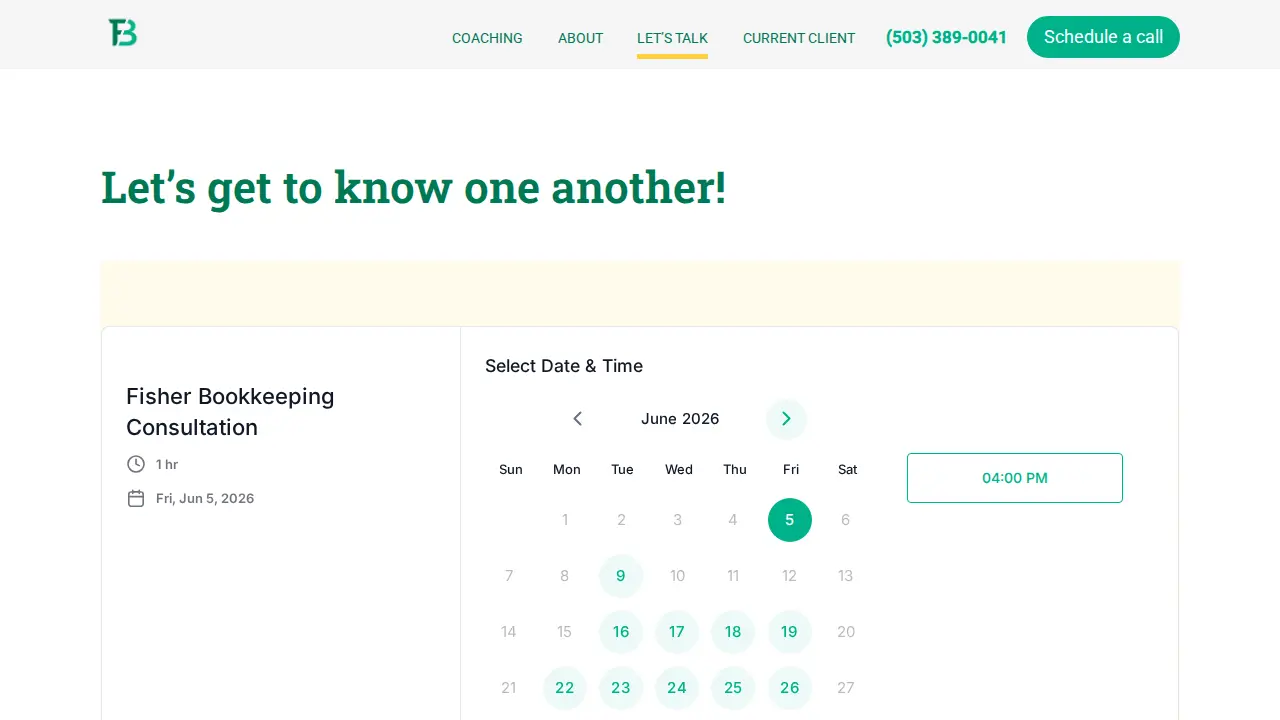This screenshot has width=1280, height=720.
Task: Select June 17 on the calendar
Action: click(x=677, y=632)
